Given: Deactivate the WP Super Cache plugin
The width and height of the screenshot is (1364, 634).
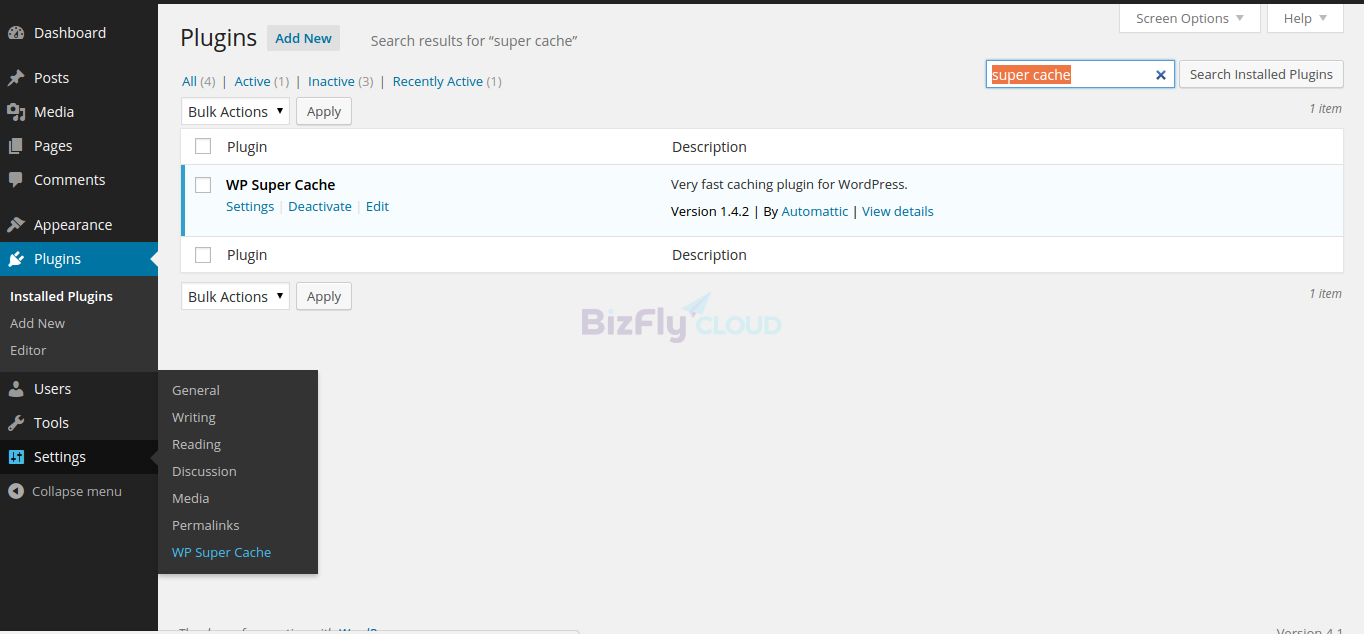Looking at the screenshot, I should click(320, 206).
